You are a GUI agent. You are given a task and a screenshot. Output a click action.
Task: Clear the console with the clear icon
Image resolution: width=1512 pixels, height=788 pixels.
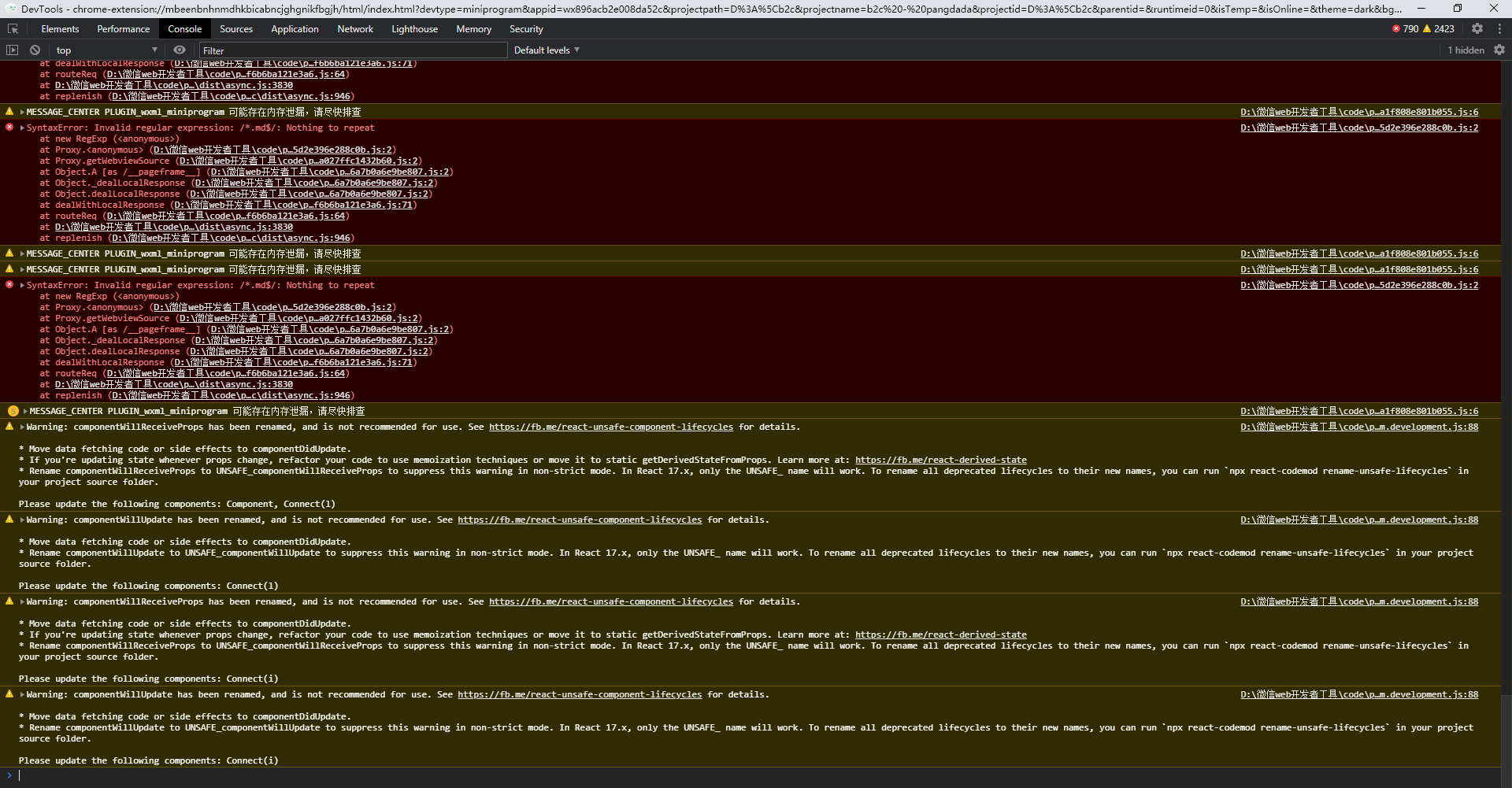coord(35,50)
